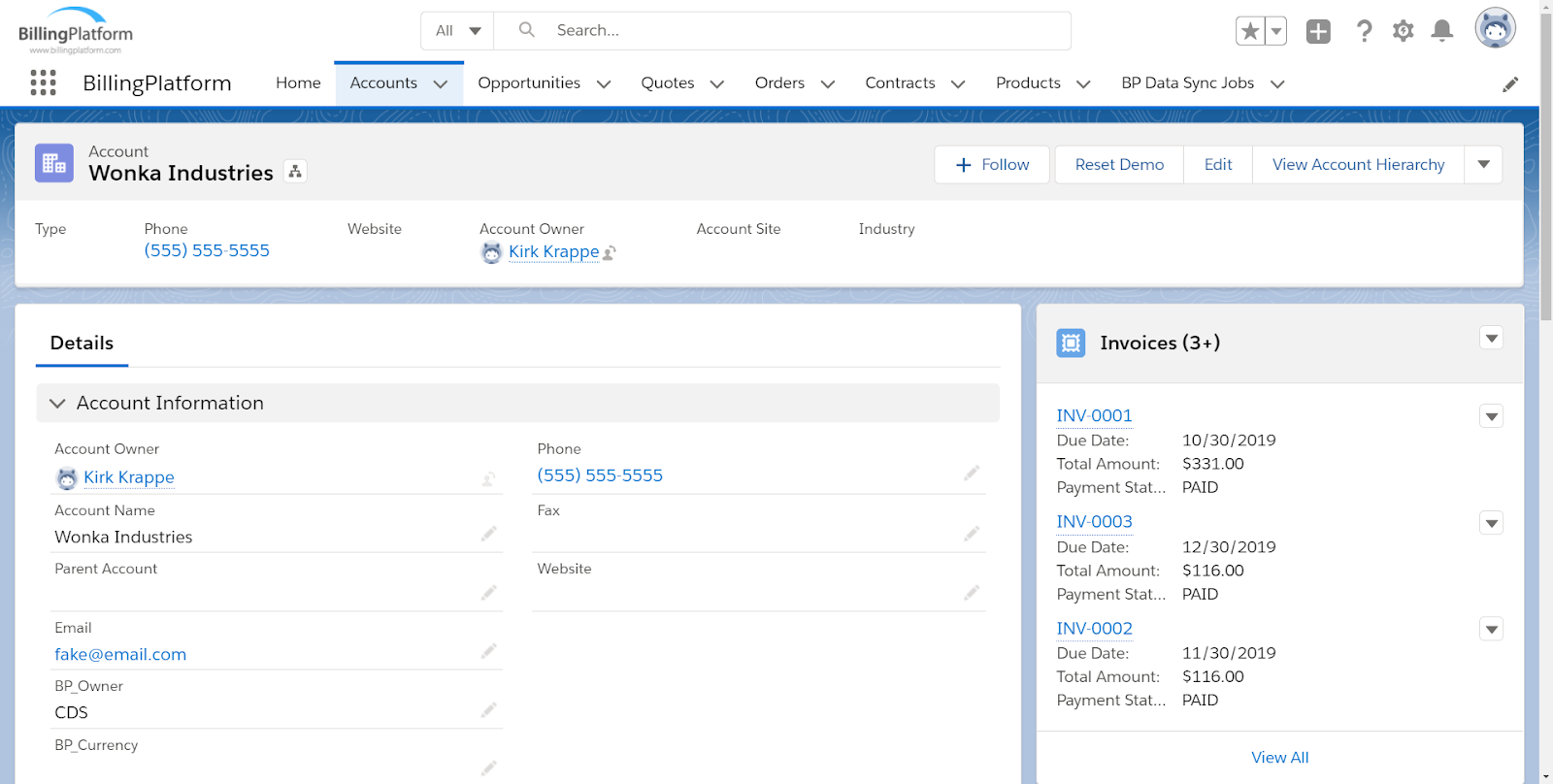Open the Opportunities tab

(x=529, y=83)
